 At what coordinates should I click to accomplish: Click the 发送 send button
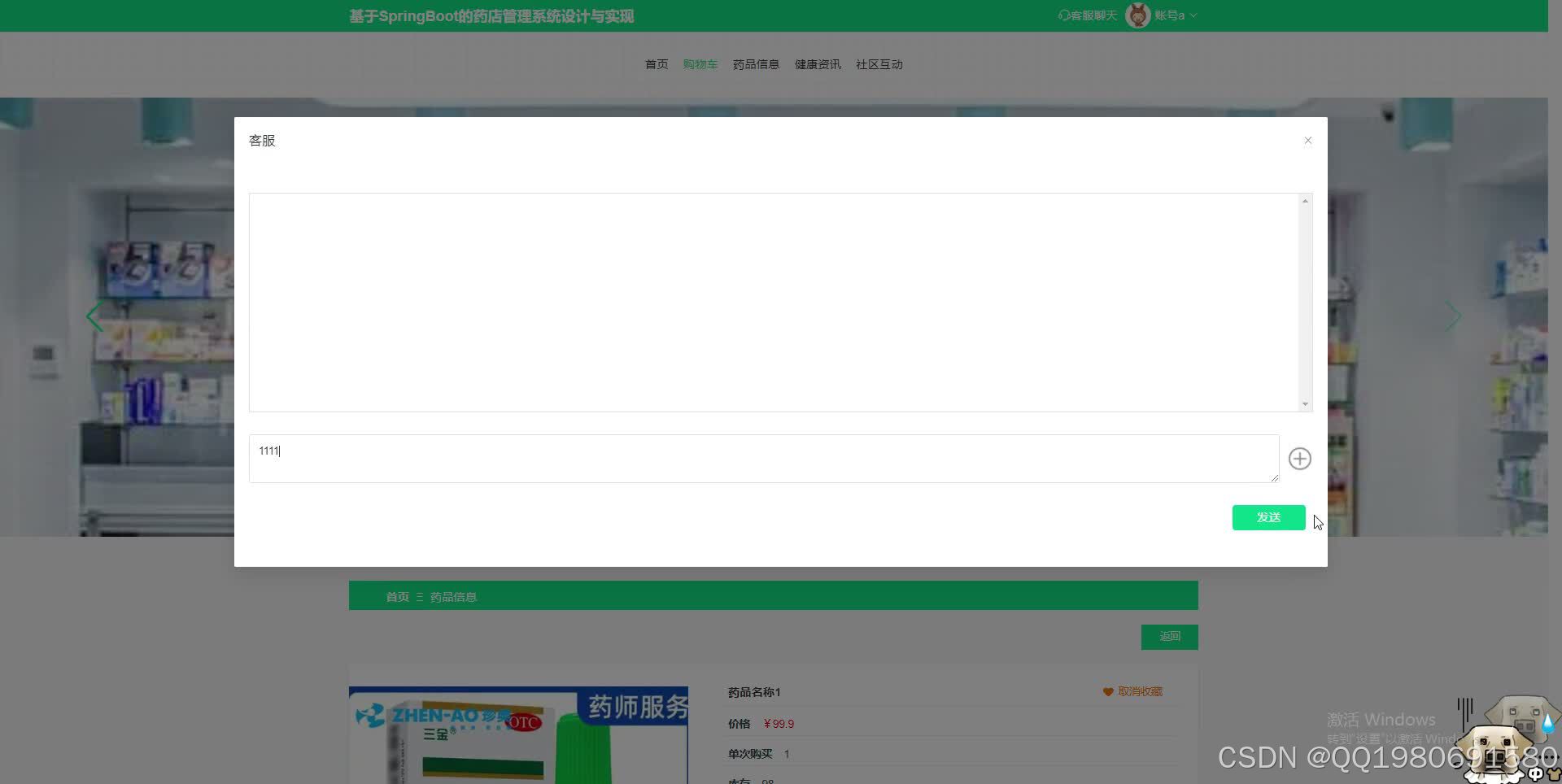1268,517
